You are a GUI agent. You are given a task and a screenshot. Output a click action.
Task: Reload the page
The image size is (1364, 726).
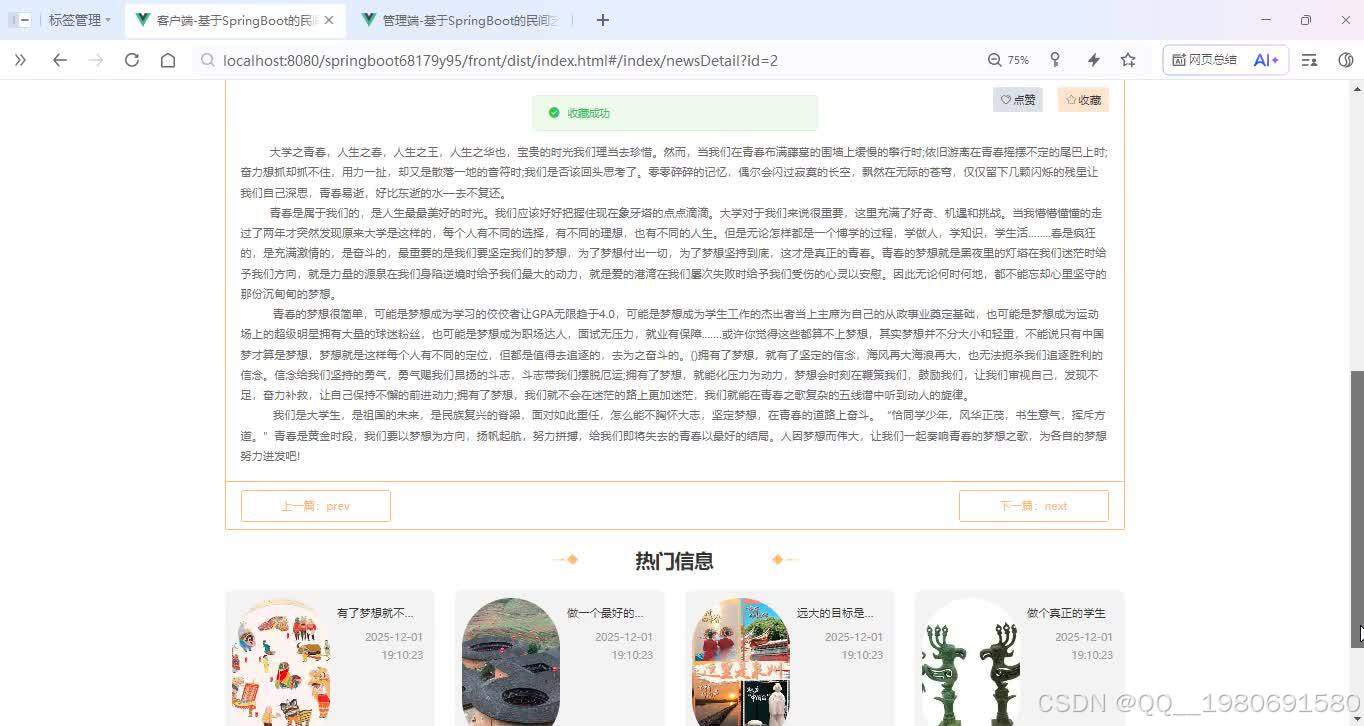pyautogui.click(x=132, y=60)
